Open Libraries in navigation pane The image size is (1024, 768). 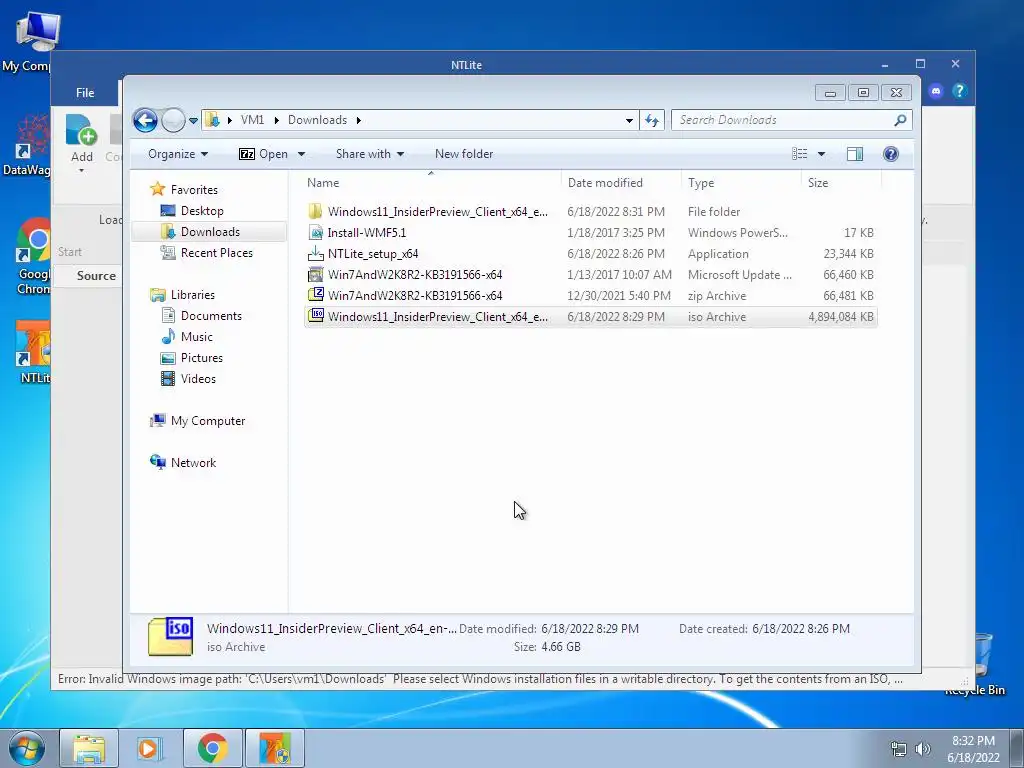[x=193, y=295]
